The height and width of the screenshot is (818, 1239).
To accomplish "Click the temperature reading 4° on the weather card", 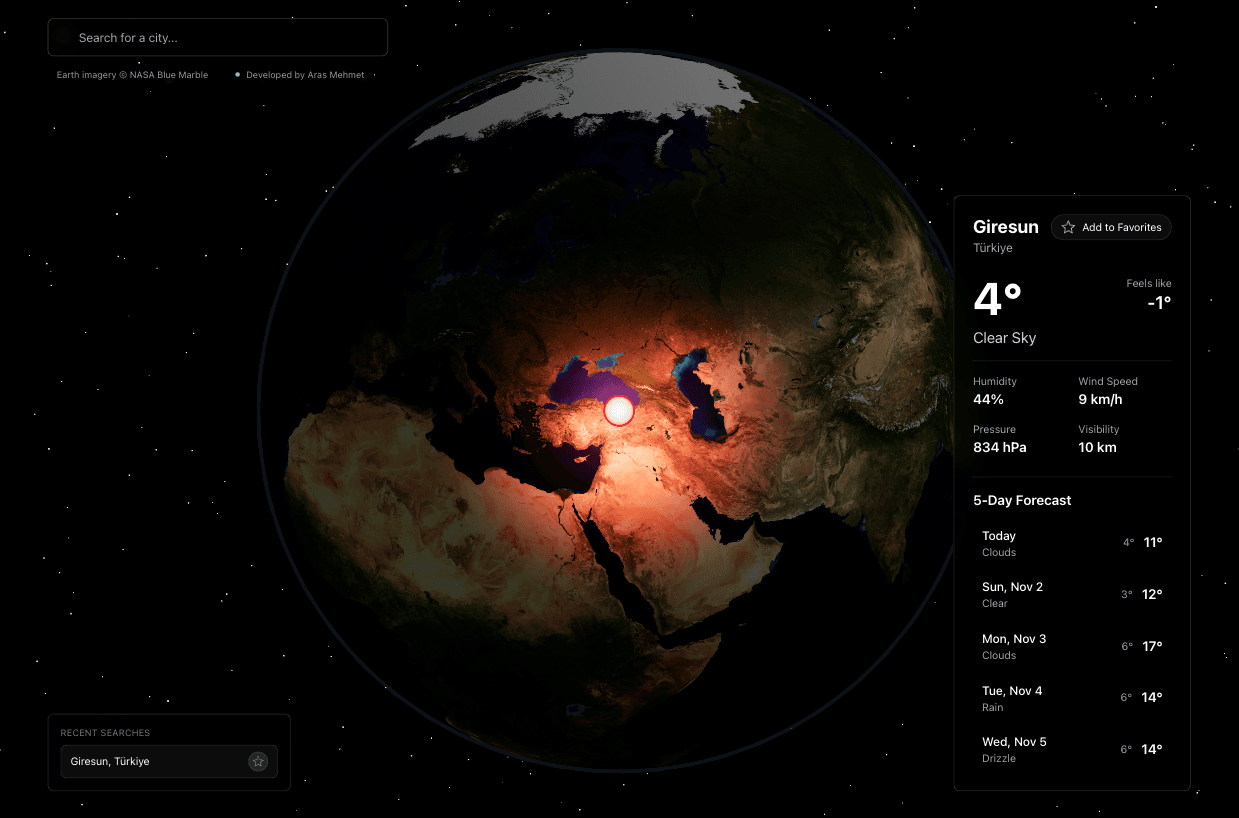I will click(x=996, y=298).
